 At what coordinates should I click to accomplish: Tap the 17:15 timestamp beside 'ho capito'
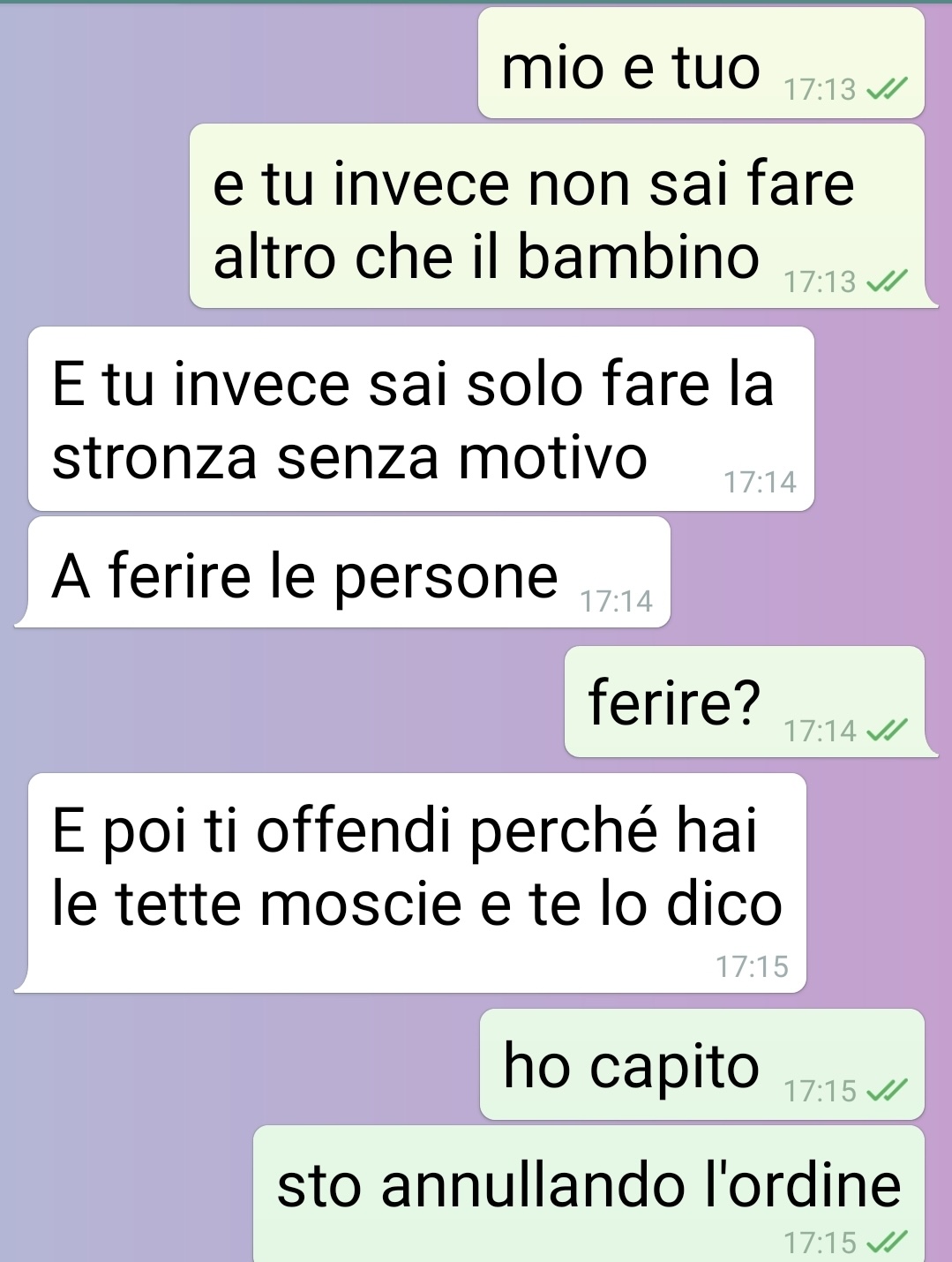820,1091
